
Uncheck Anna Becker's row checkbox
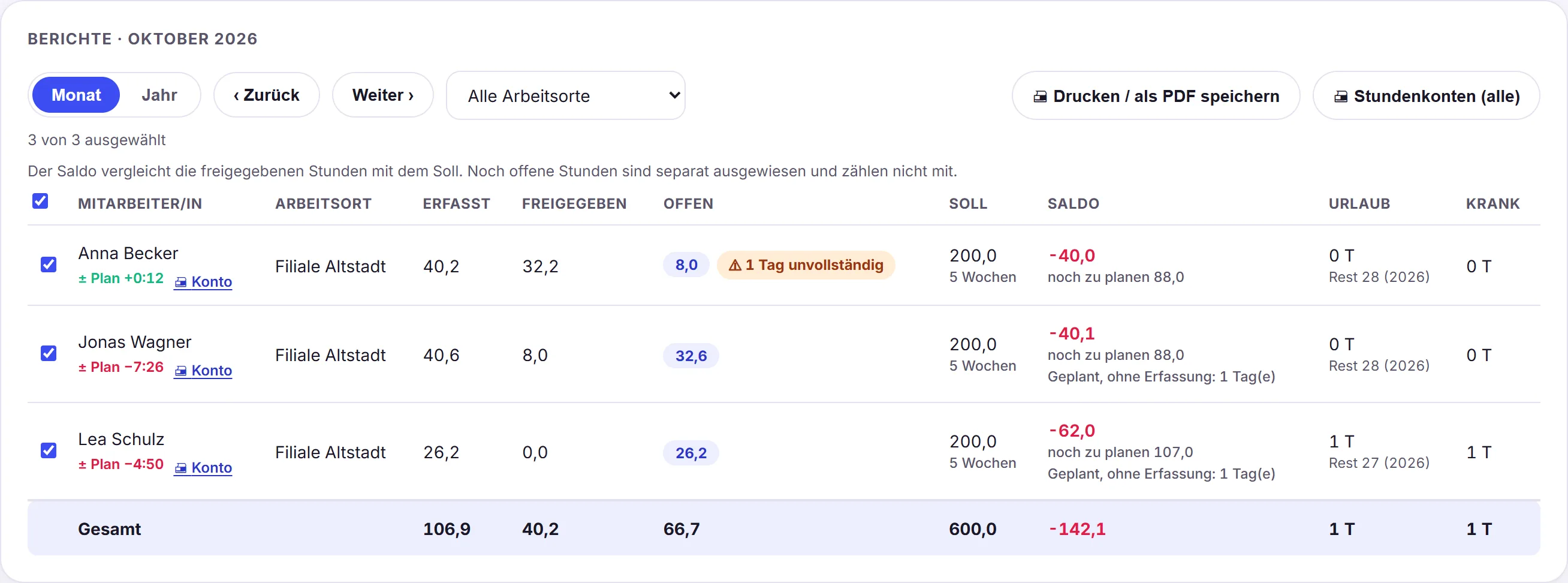click(x=49, y=265)
